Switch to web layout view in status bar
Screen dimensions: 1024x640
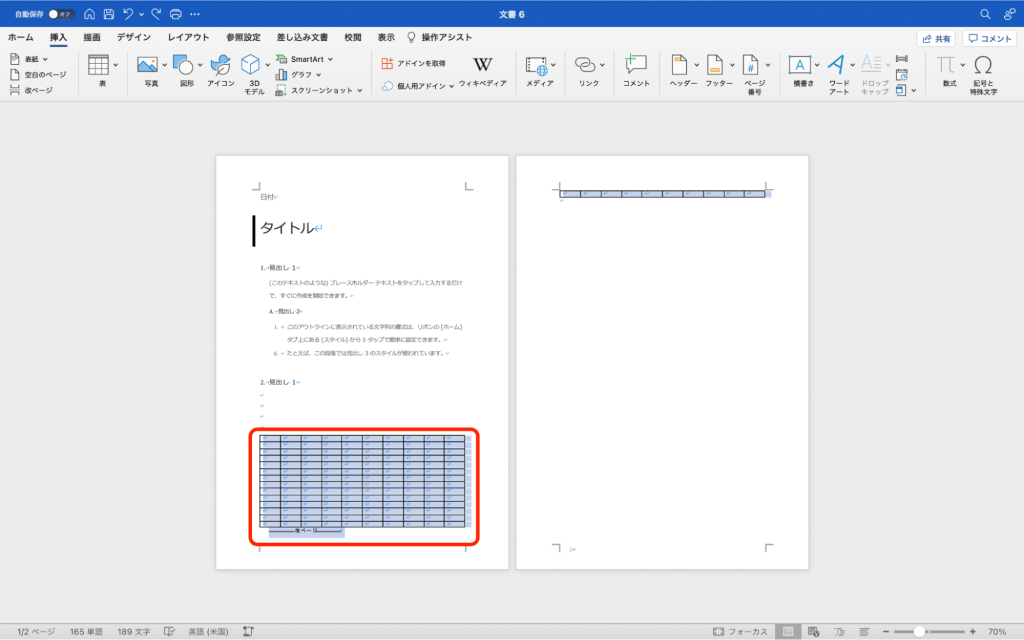point(814,632)
